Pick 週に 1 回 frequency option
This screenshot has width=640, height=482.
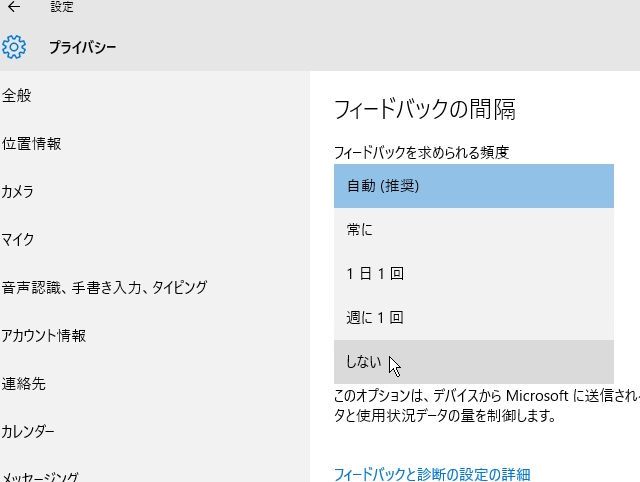[473, 318]
